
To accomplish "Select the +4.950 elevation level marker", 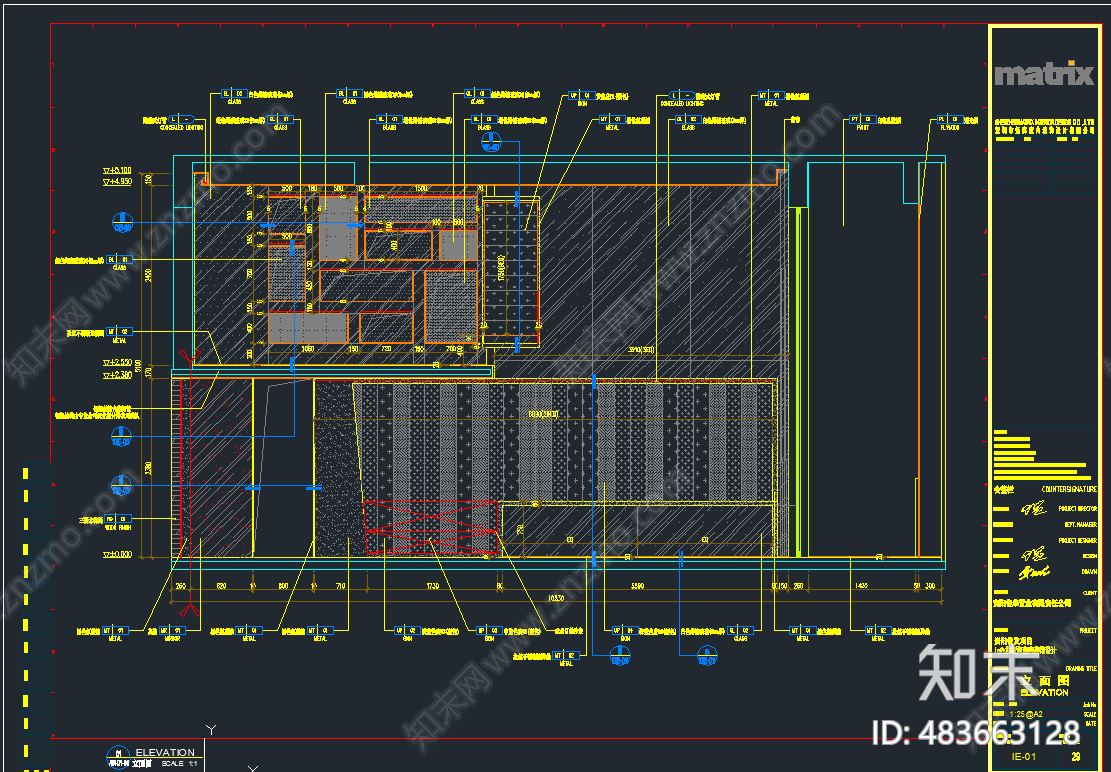I will pyautogui.click(x=118, y=182).
